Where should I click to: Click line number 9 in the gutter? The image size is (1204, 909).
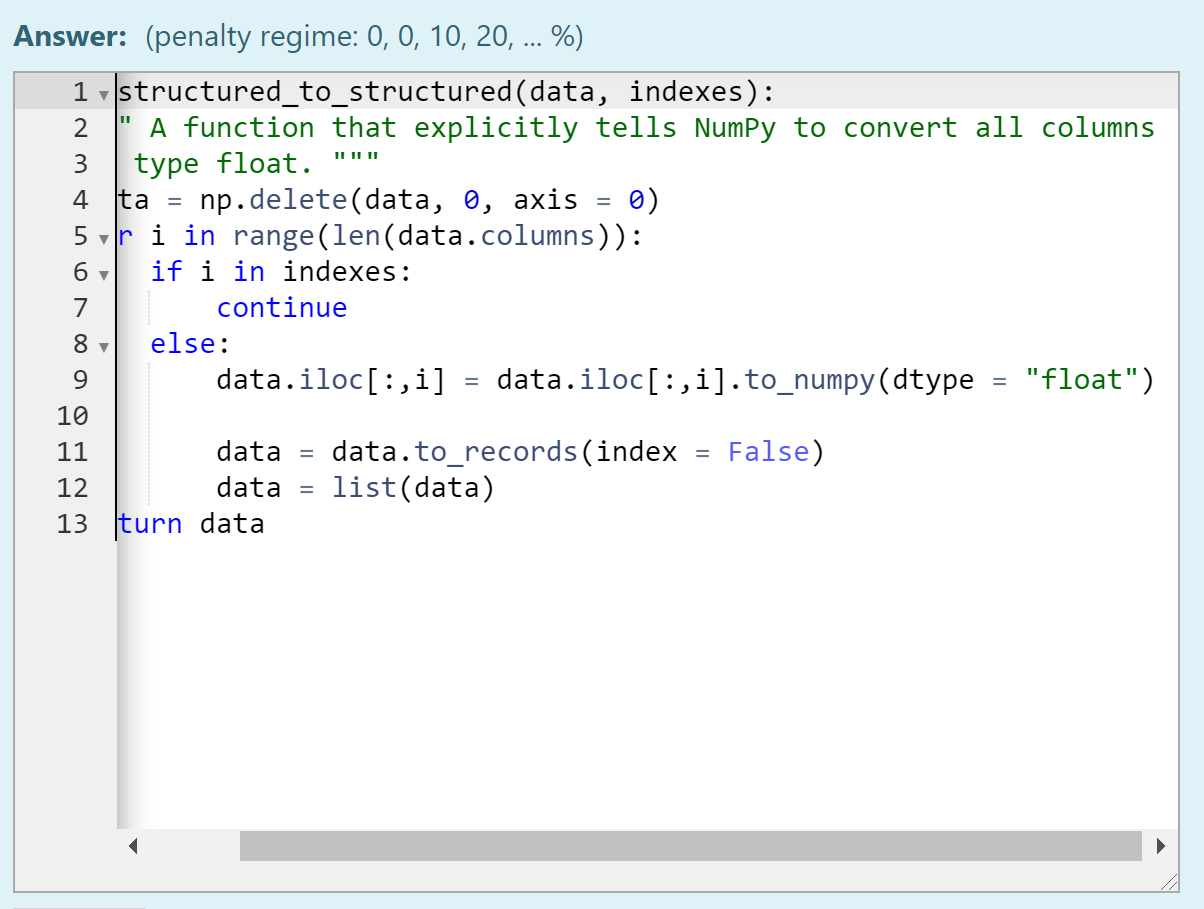[79, 380]
